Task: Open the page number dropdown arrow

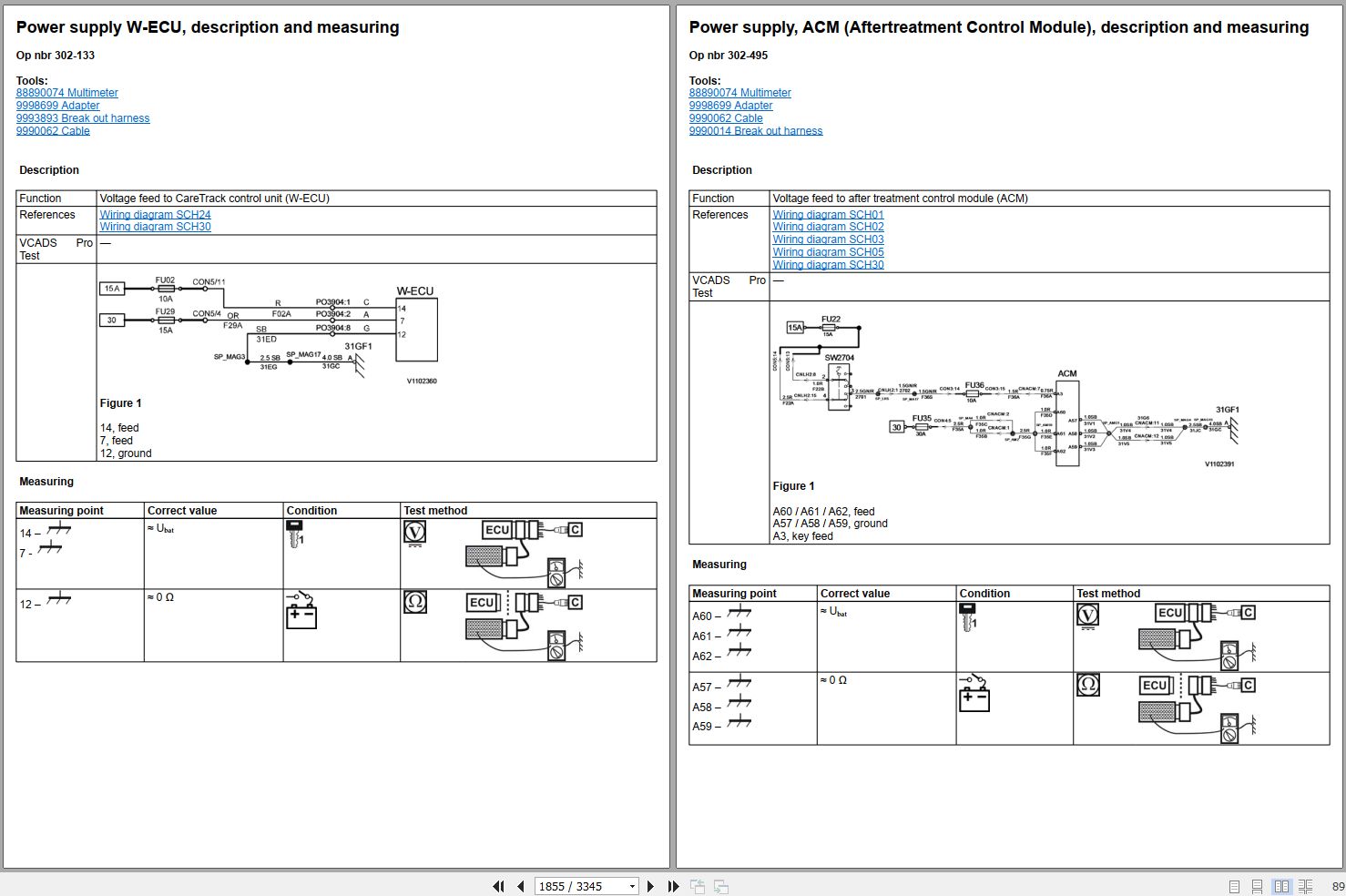Action: [x=632, y=886]
